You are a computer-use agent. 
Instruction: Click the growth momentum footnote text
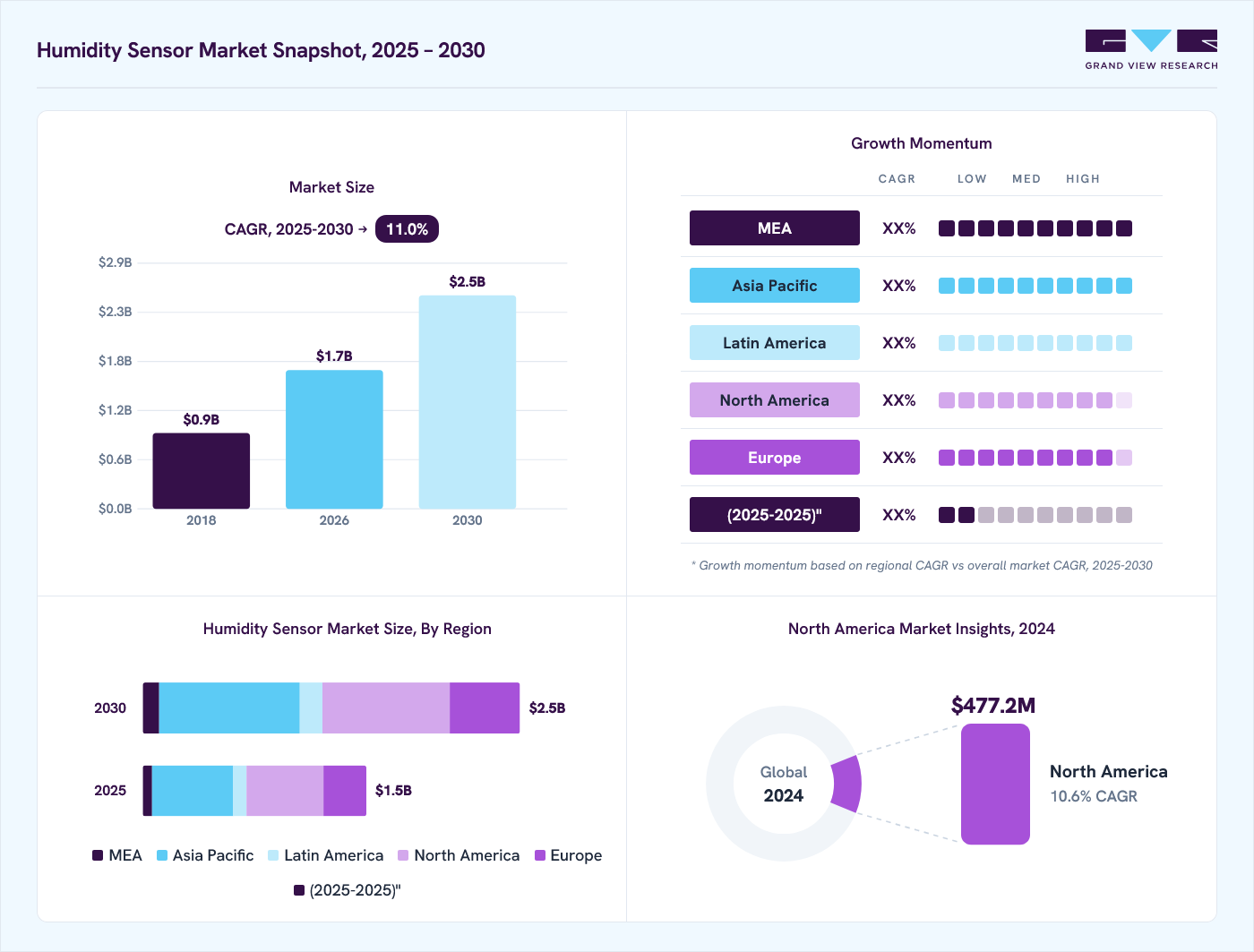coord(922,565)
